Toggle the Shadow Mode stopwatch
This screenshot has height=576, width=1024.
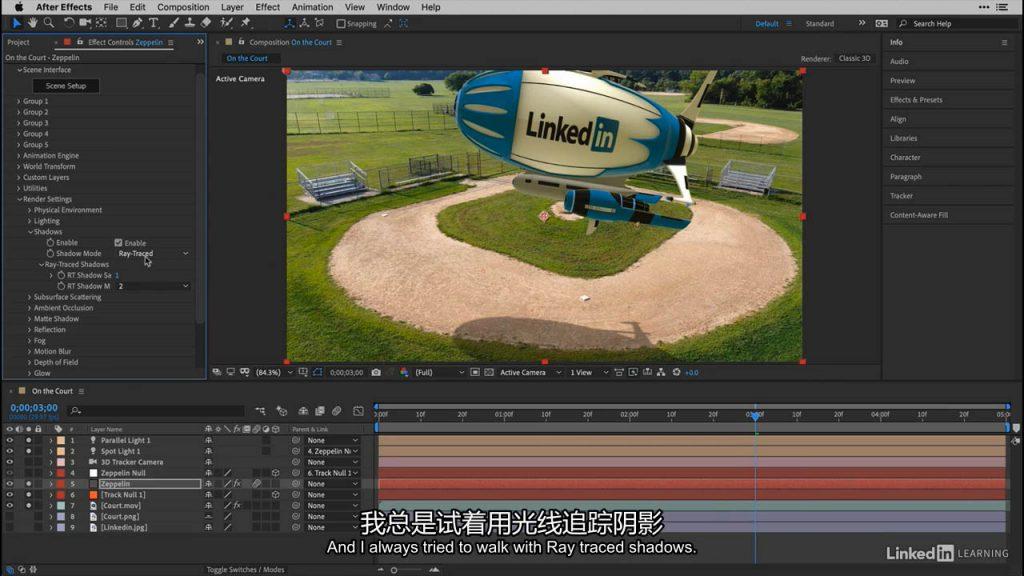tap(50, 253)
